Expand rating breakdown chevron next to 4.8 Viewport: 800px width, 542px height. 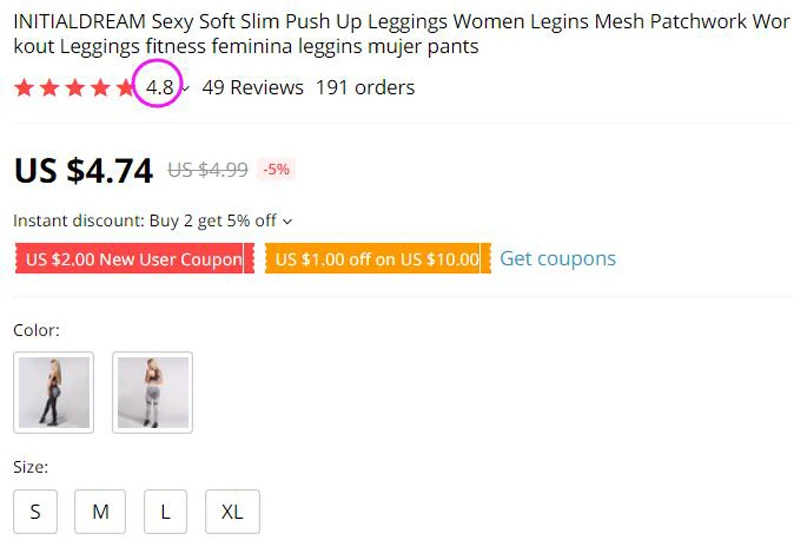pos(186,89)
